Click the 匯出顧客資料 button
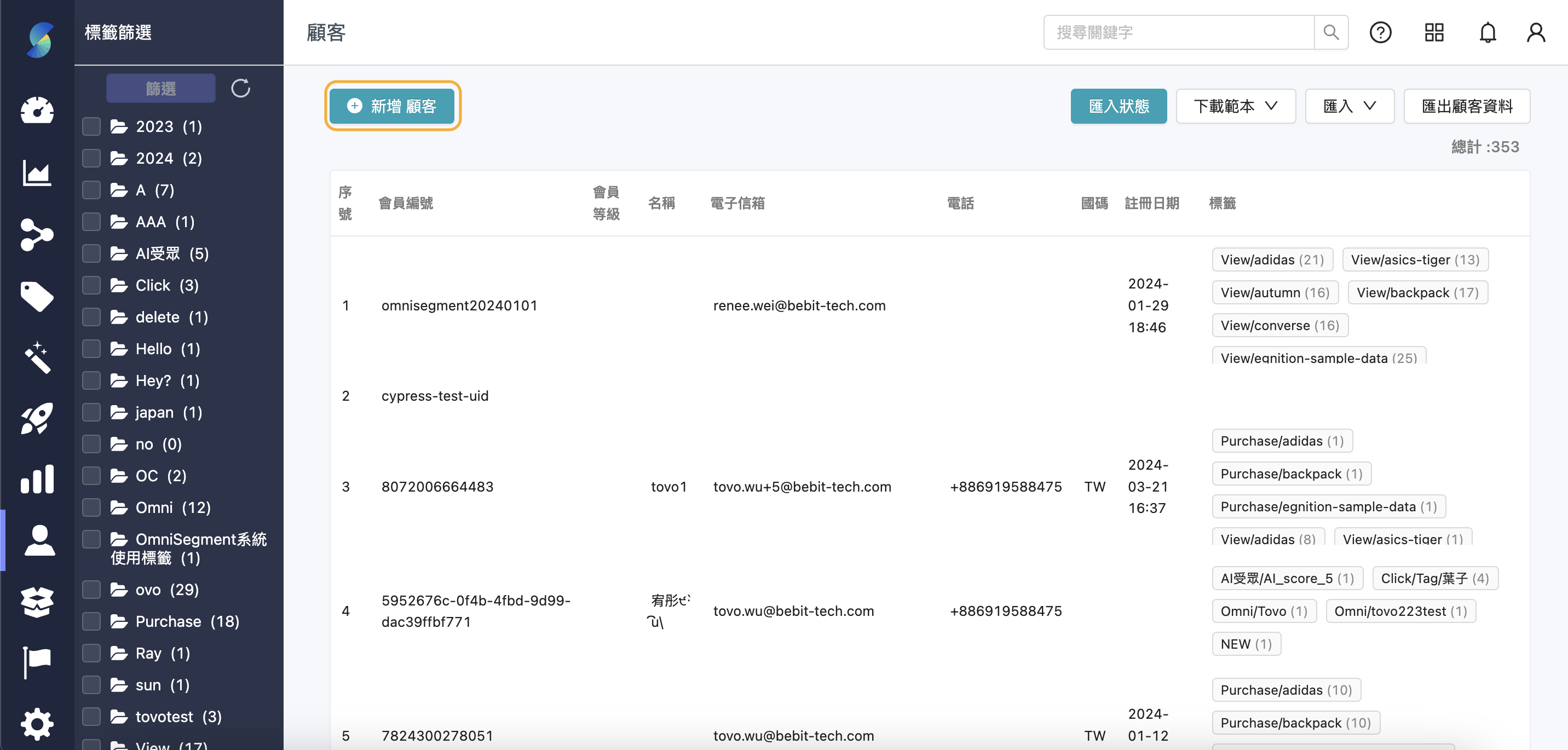Screen dimensions: 1568x750 click(x=1467, y=106)
